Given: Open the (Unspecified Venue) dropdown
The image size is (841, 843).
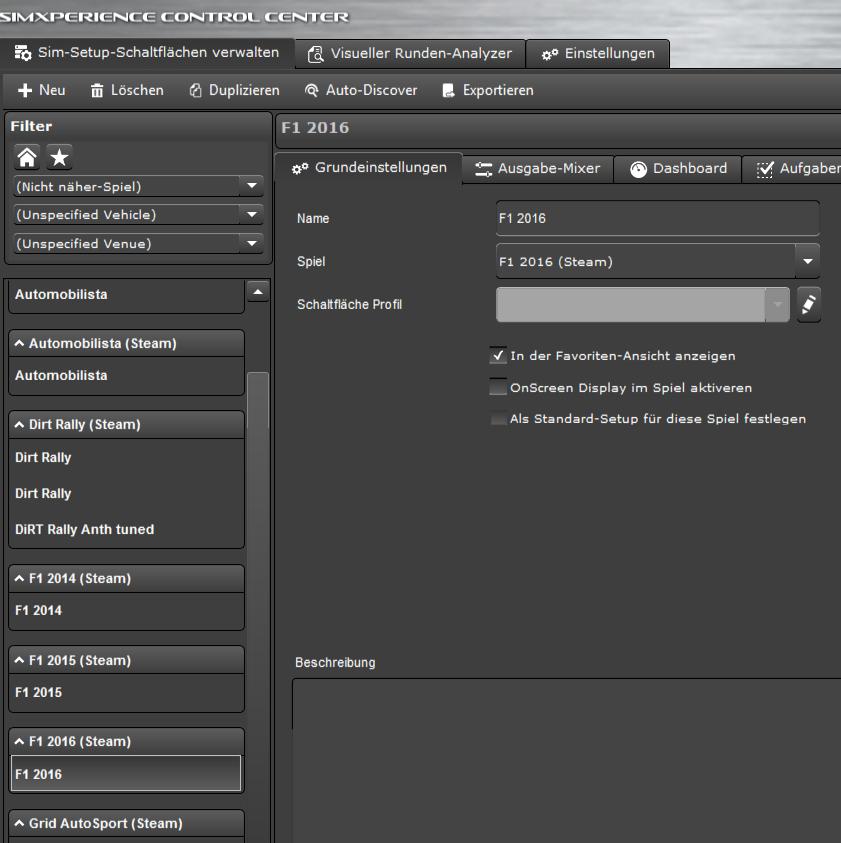Looking at the screenshot, I should coord(252,244).
